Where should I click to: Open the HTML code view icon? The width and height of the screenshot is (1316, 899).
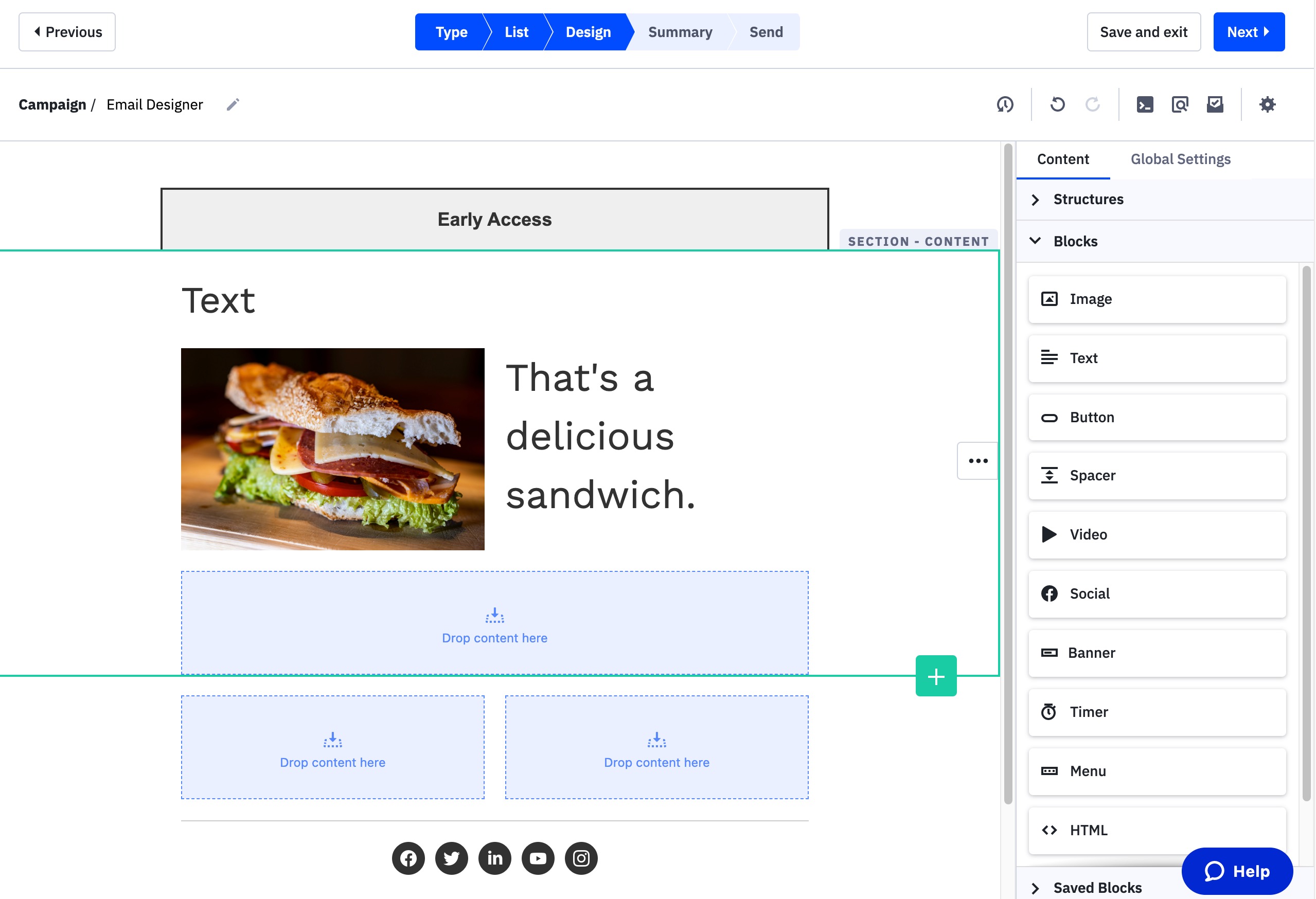coord(1144,104)
